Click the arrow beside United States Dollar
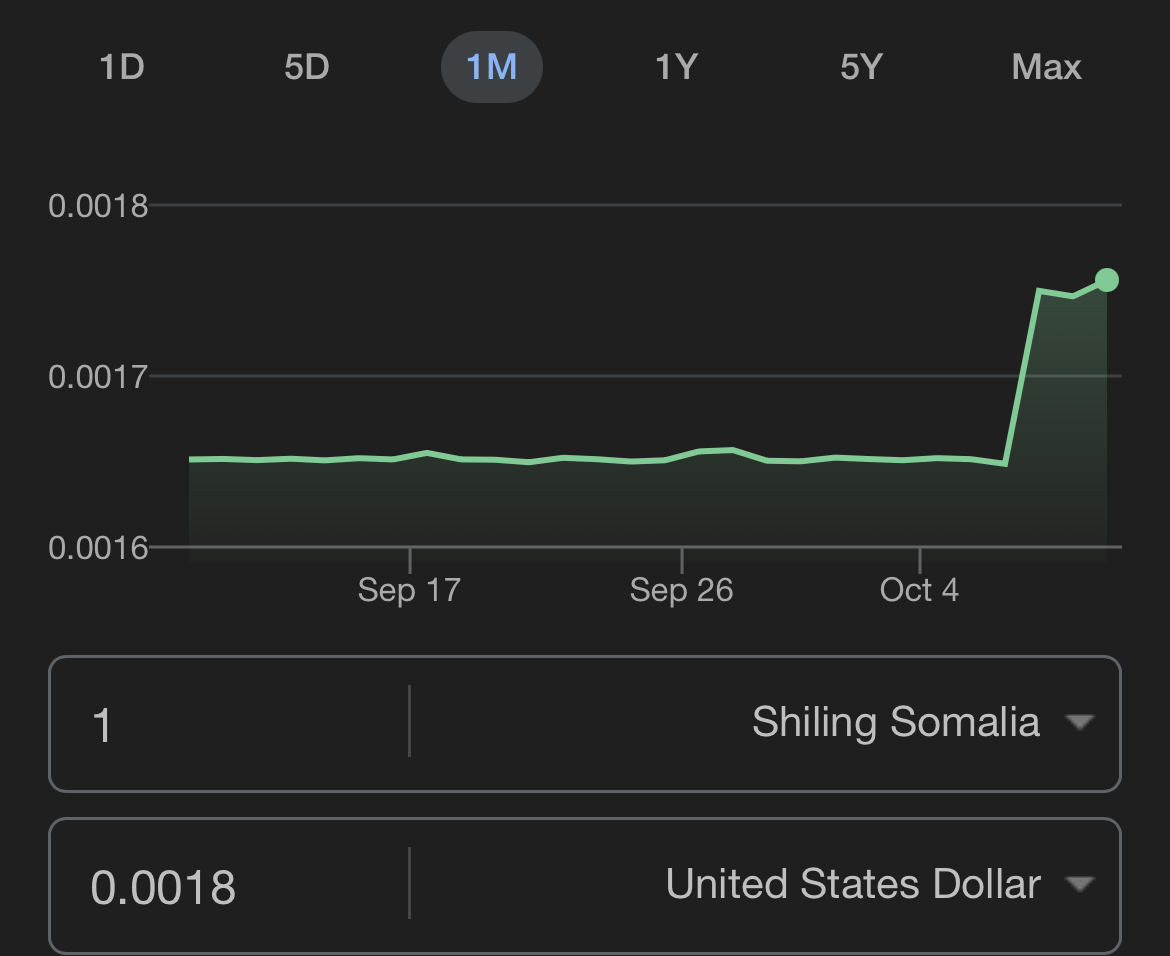Image resolution: width=1170 pixels, height=956 pixels. pos(1079,885)
